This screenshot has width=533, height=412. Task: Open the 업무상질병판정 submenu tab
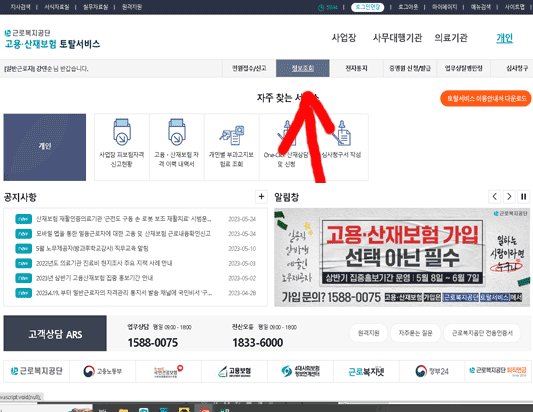point(464,68)
